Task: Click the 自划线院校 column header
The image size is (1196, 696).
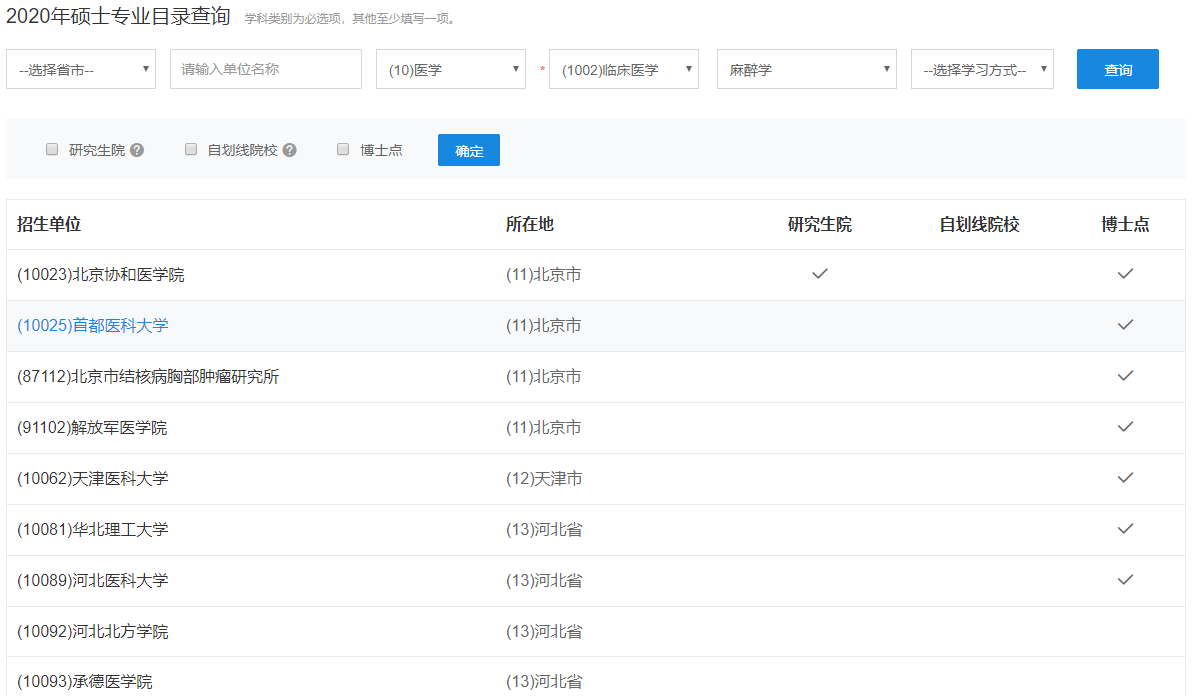Action: [x=979, y=224]
